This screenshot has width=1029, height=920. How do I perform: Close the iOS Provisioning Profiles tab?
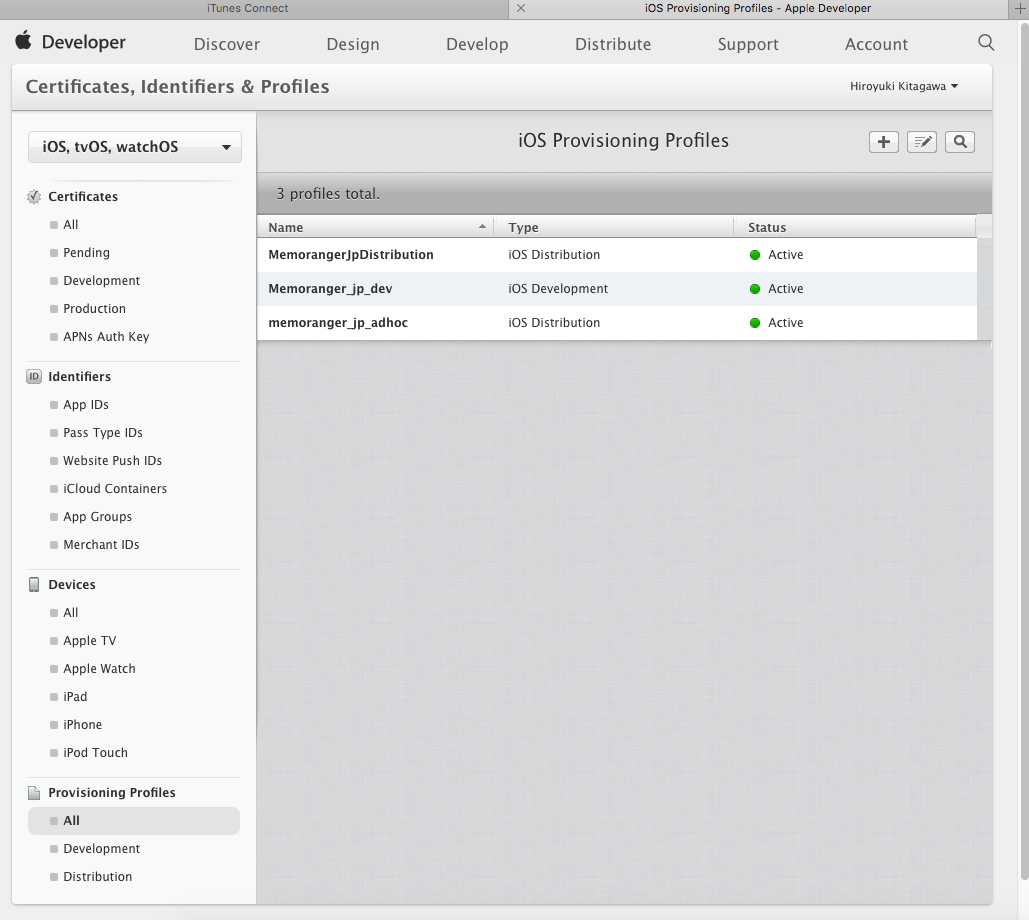(520, 9)
